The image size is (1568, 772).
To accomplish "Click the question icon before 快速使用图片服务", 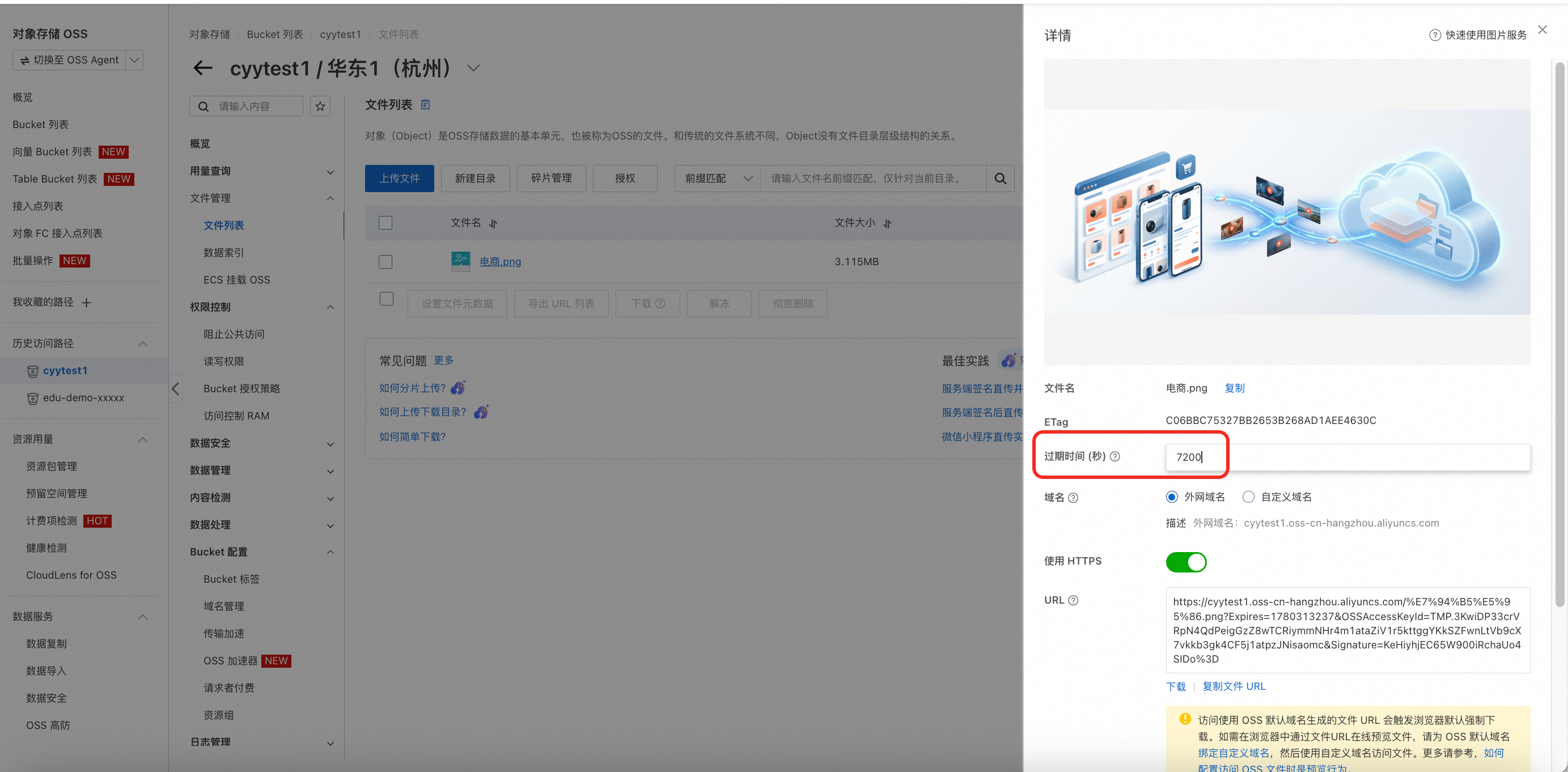I will [1435, 35].
